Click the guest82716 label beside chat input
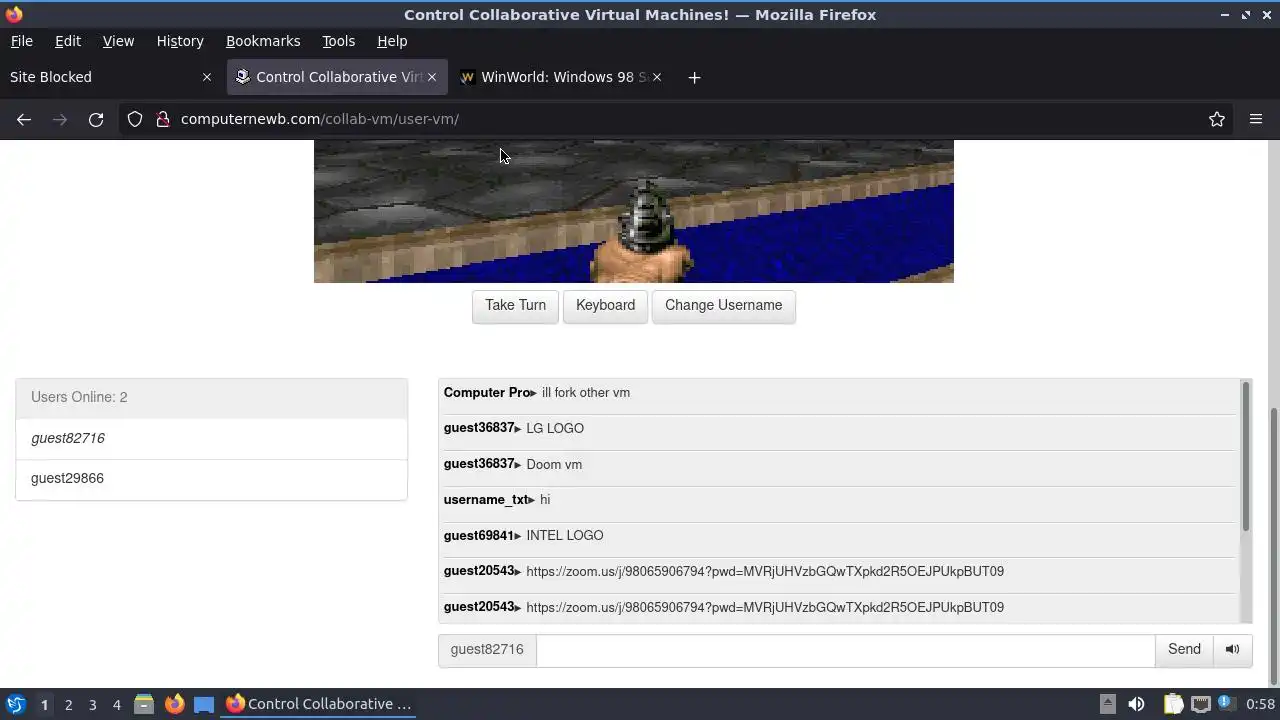Image resolution: width=1280 pixels, height=720 pixels. pos(487,650)
